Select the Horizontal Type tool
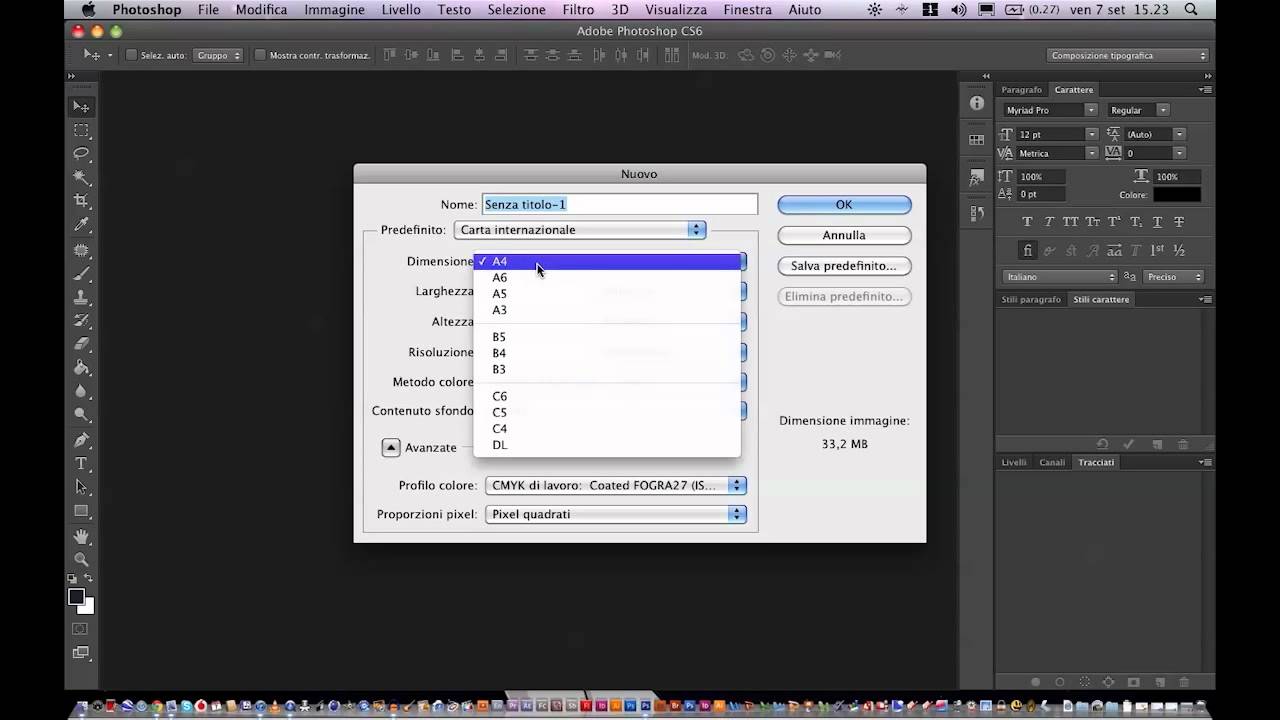 [82, 464]
